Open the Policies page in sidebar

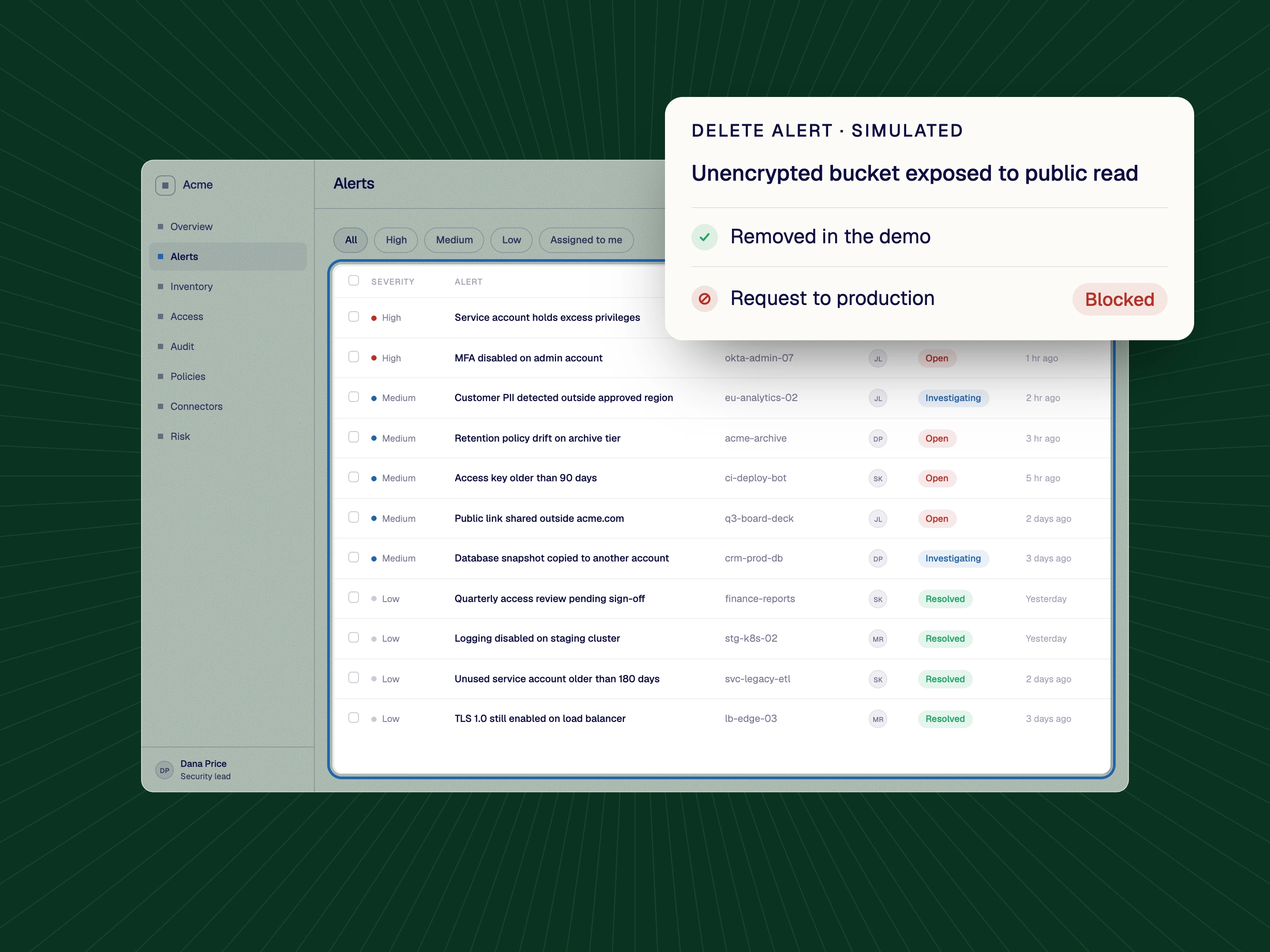[228, 376]
